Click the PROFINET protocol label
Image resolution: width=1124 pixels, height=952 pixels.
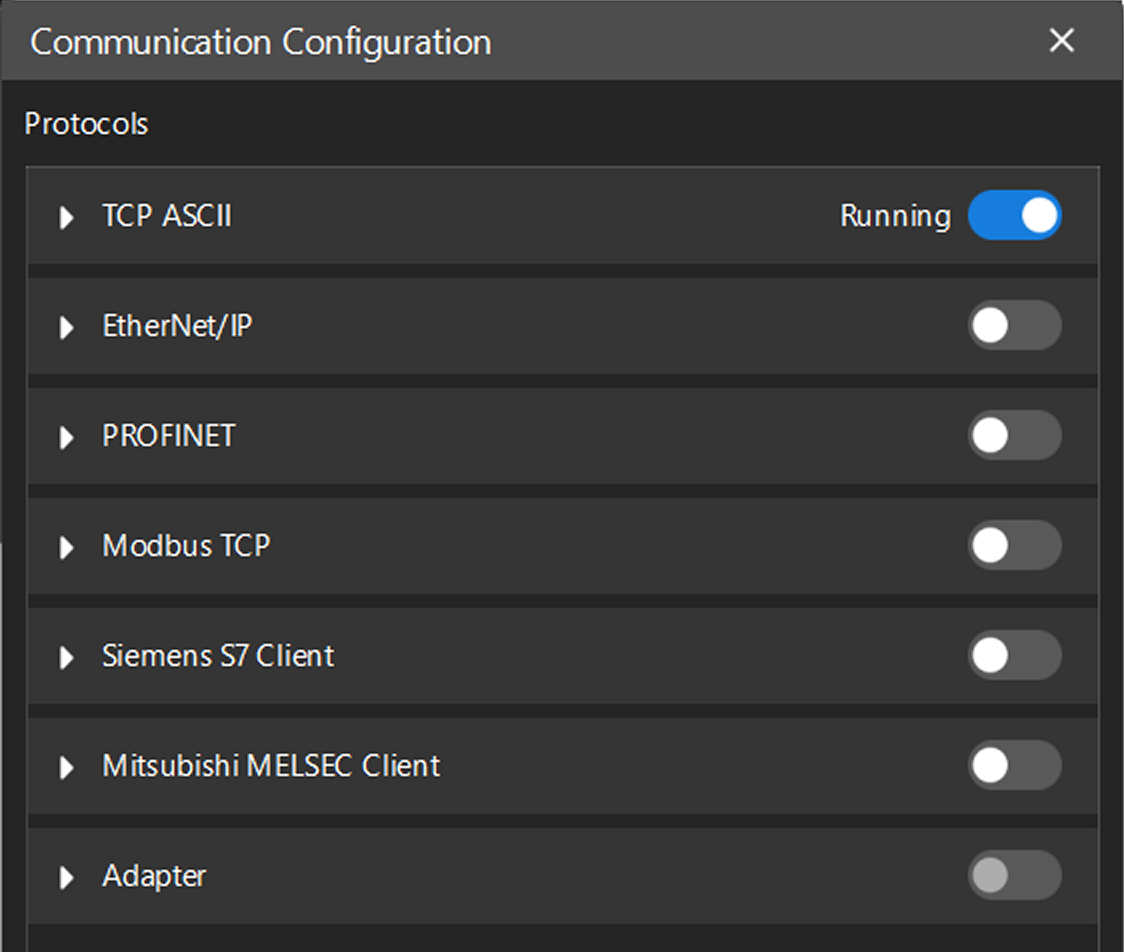(169, 436)
